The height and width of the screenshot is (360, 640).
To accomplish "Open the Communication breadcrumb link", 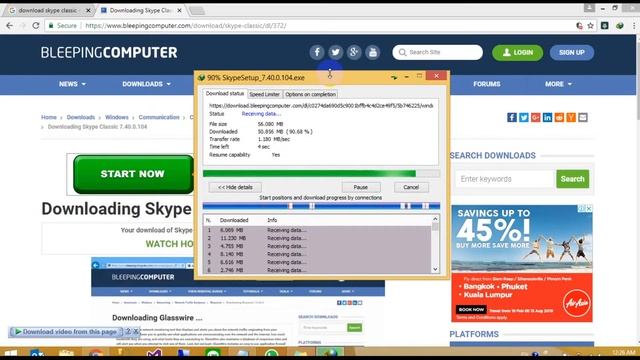I will [x=159, y=117].
